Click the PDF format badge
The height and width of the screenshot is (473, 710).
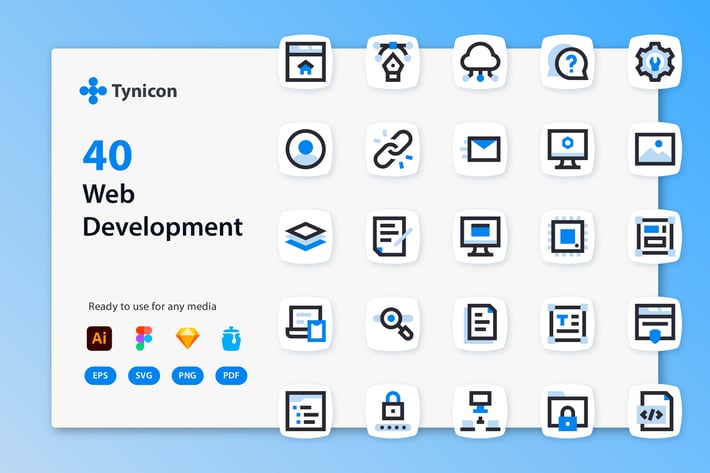[x=231, y=375]
